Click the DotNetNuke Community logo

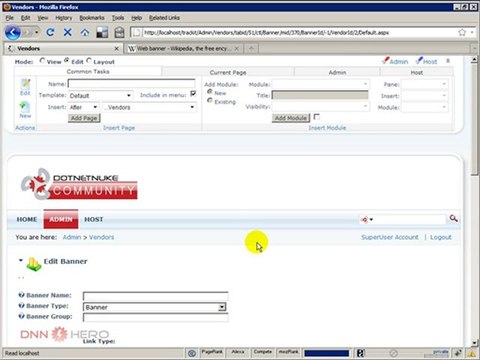pyautogui.click(x=79, y=184)
